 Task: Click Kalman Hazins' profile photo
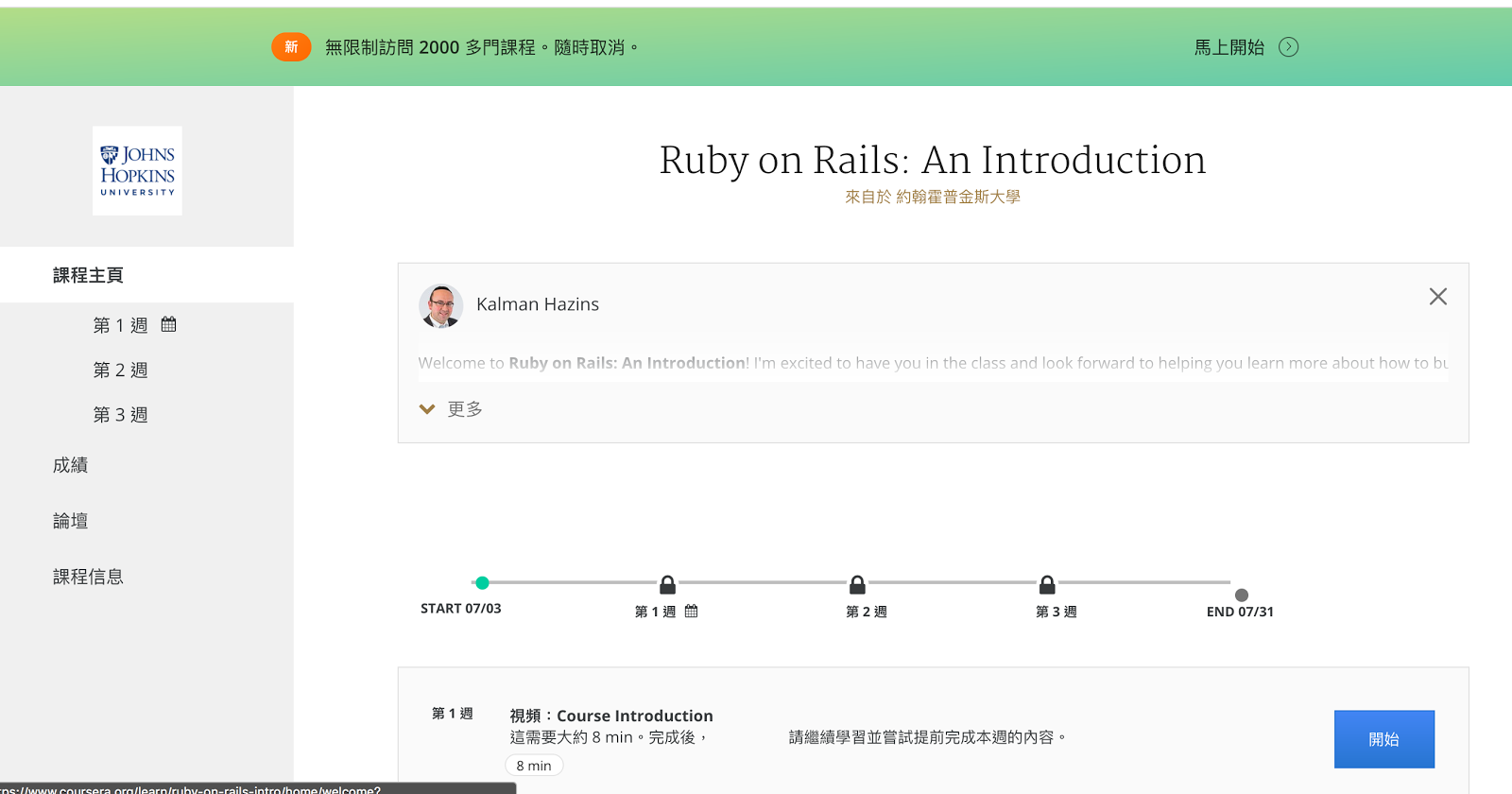[x=441, y=305]
